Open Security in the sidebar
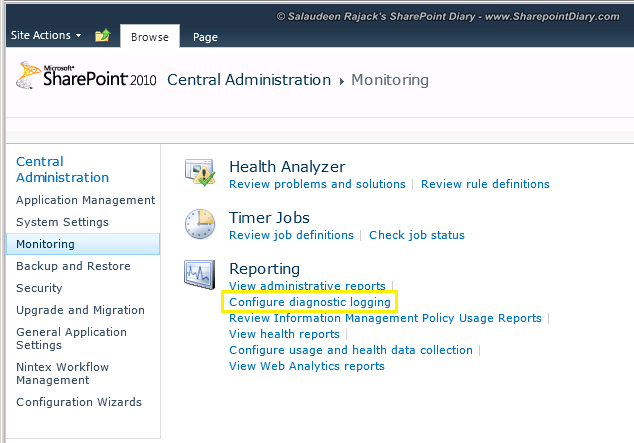 [x=39, y=288]
